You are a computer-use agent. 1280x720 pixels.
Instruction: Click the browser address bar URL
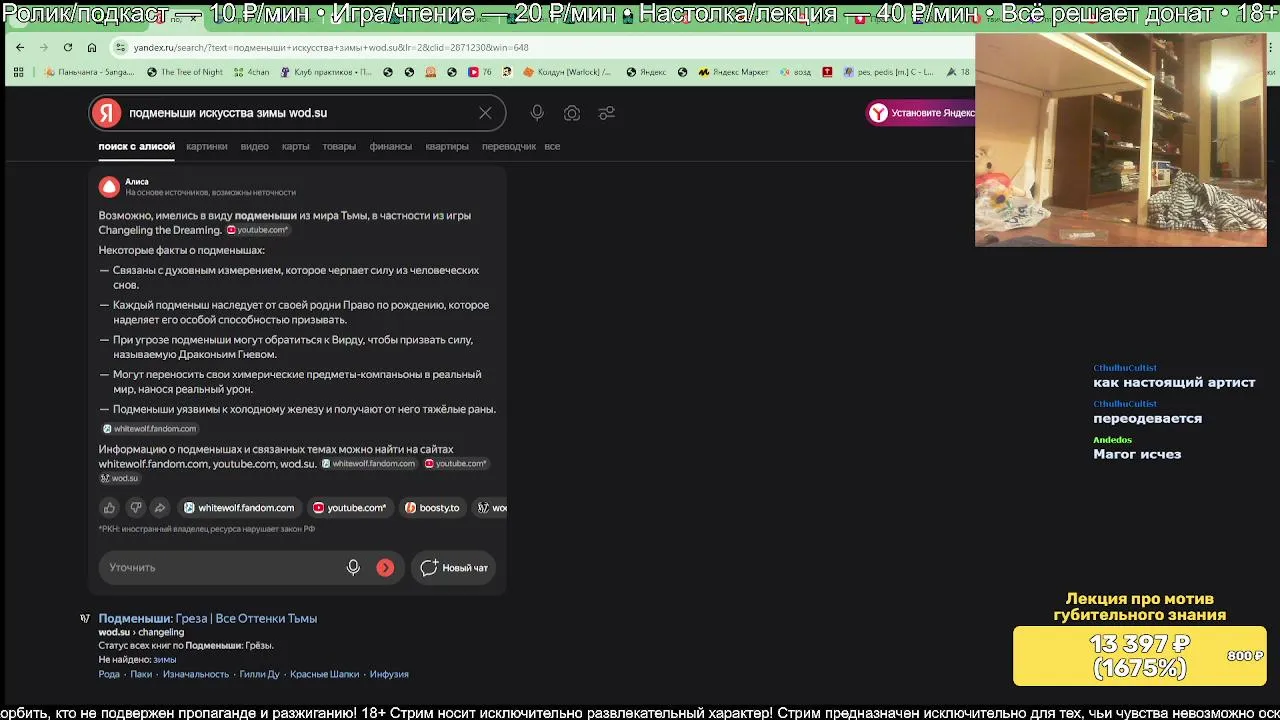pyautogui.click(x=331, y=47)
